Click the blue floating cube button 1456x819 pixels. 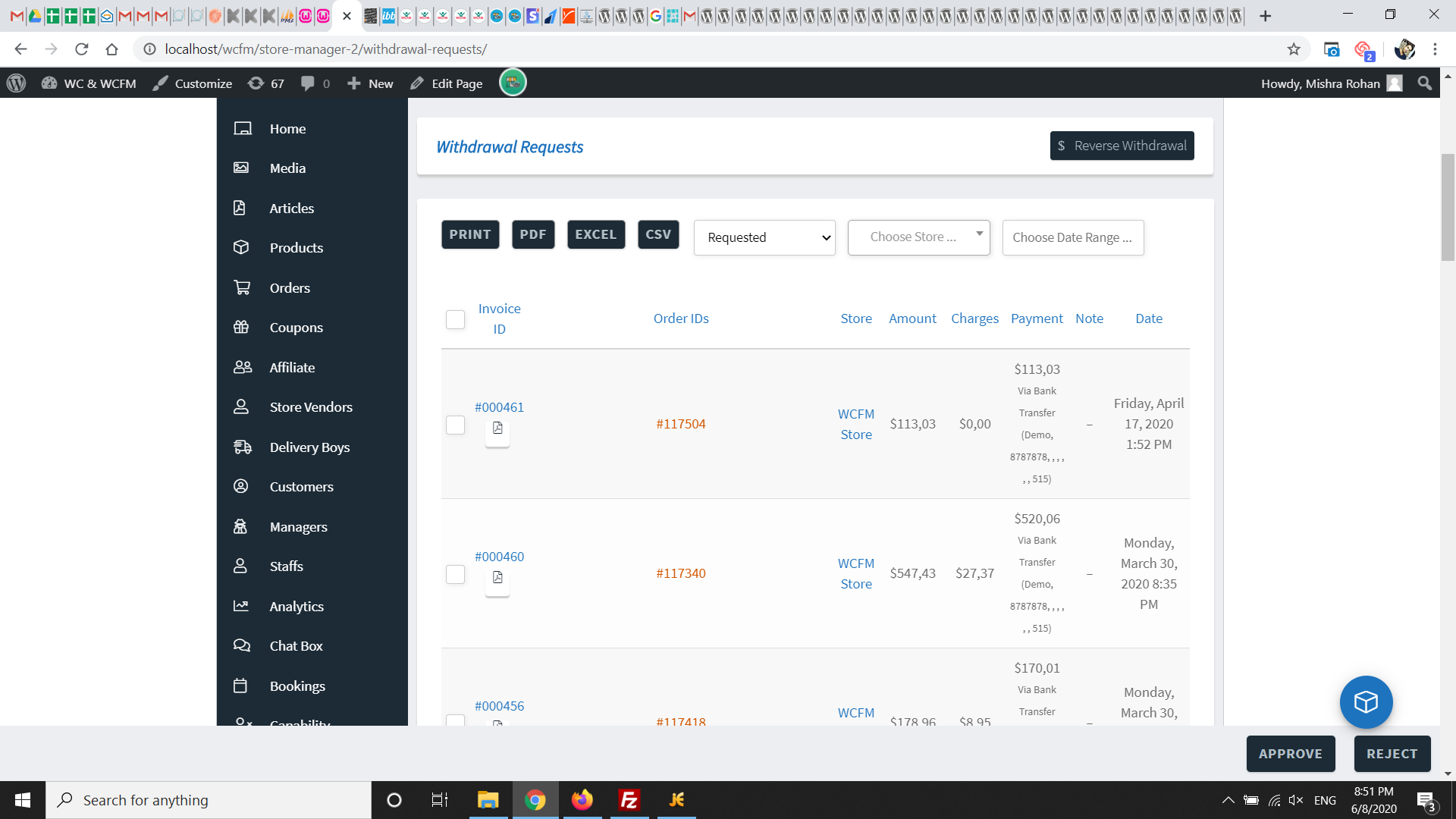click(x=1366, y=702)
